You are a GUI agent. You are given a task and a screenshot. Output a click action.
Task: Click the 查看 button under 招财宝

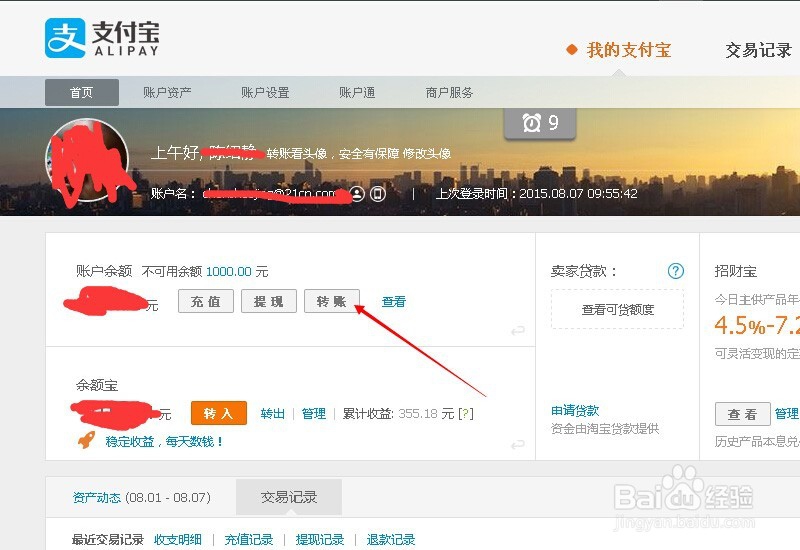pyautogui.click(x=742, y=414)
